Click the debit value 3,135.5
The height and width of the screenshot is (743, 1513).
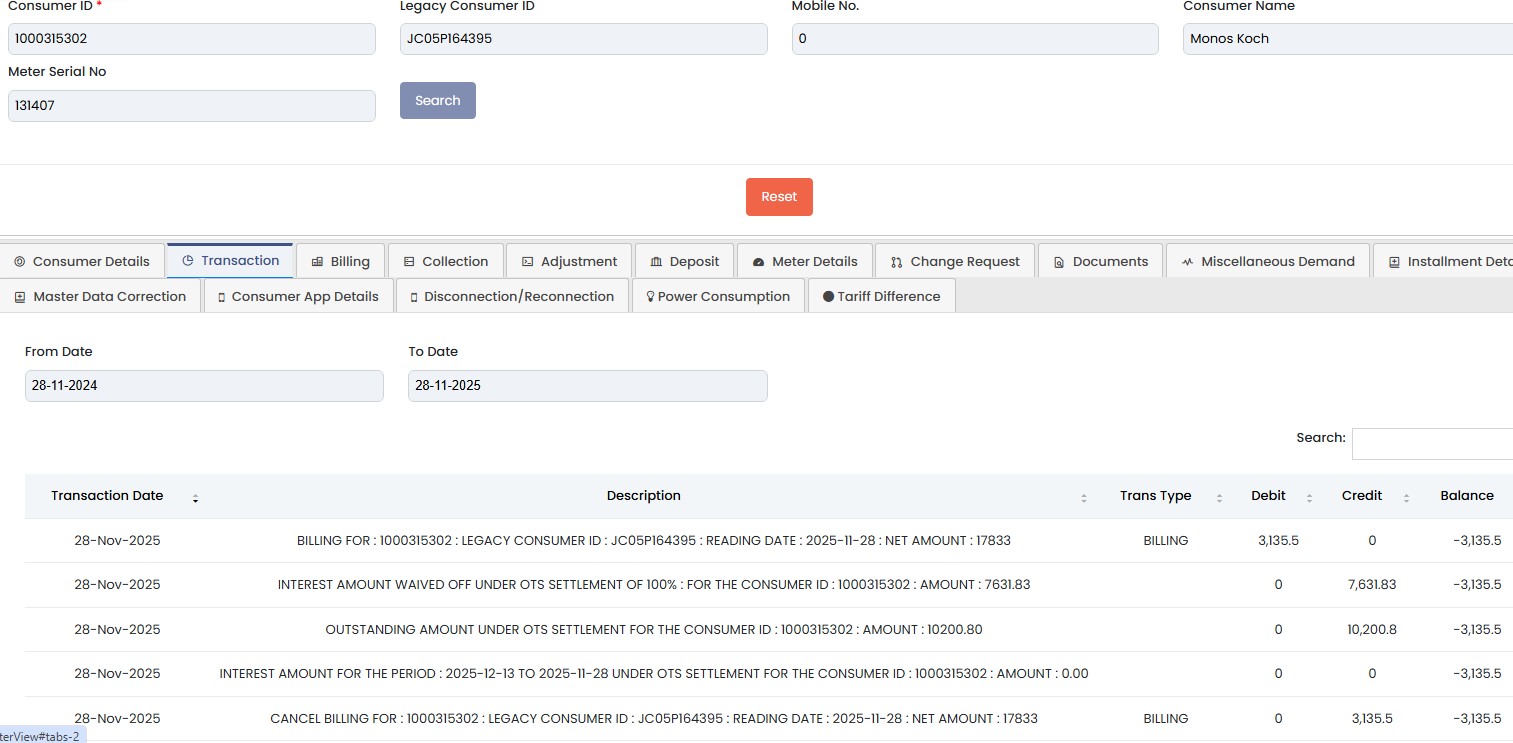pos(1278,541)
